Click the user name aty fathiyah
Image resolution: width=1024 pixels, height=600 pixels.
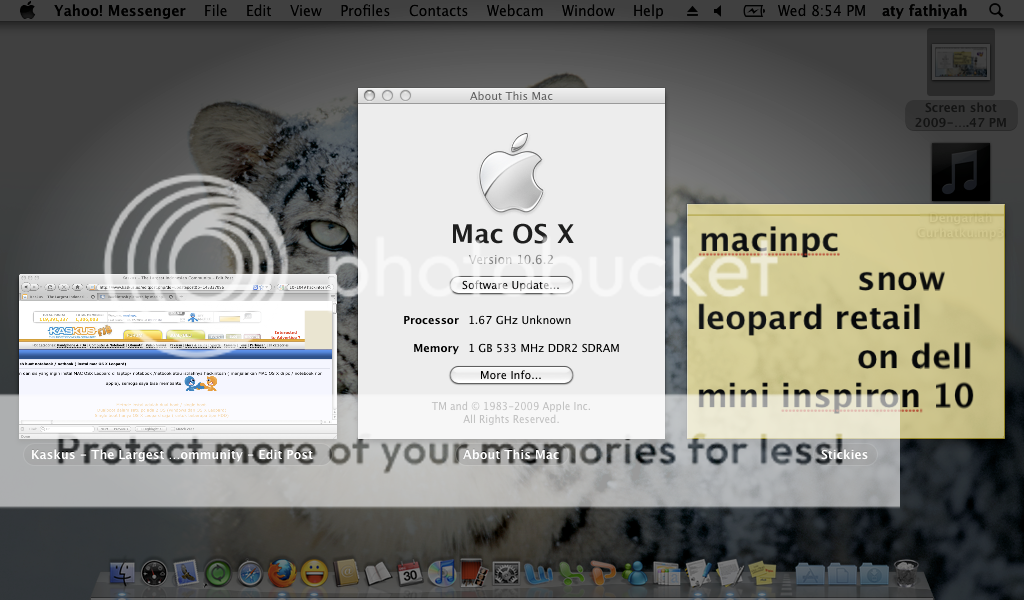coord(924,11)
